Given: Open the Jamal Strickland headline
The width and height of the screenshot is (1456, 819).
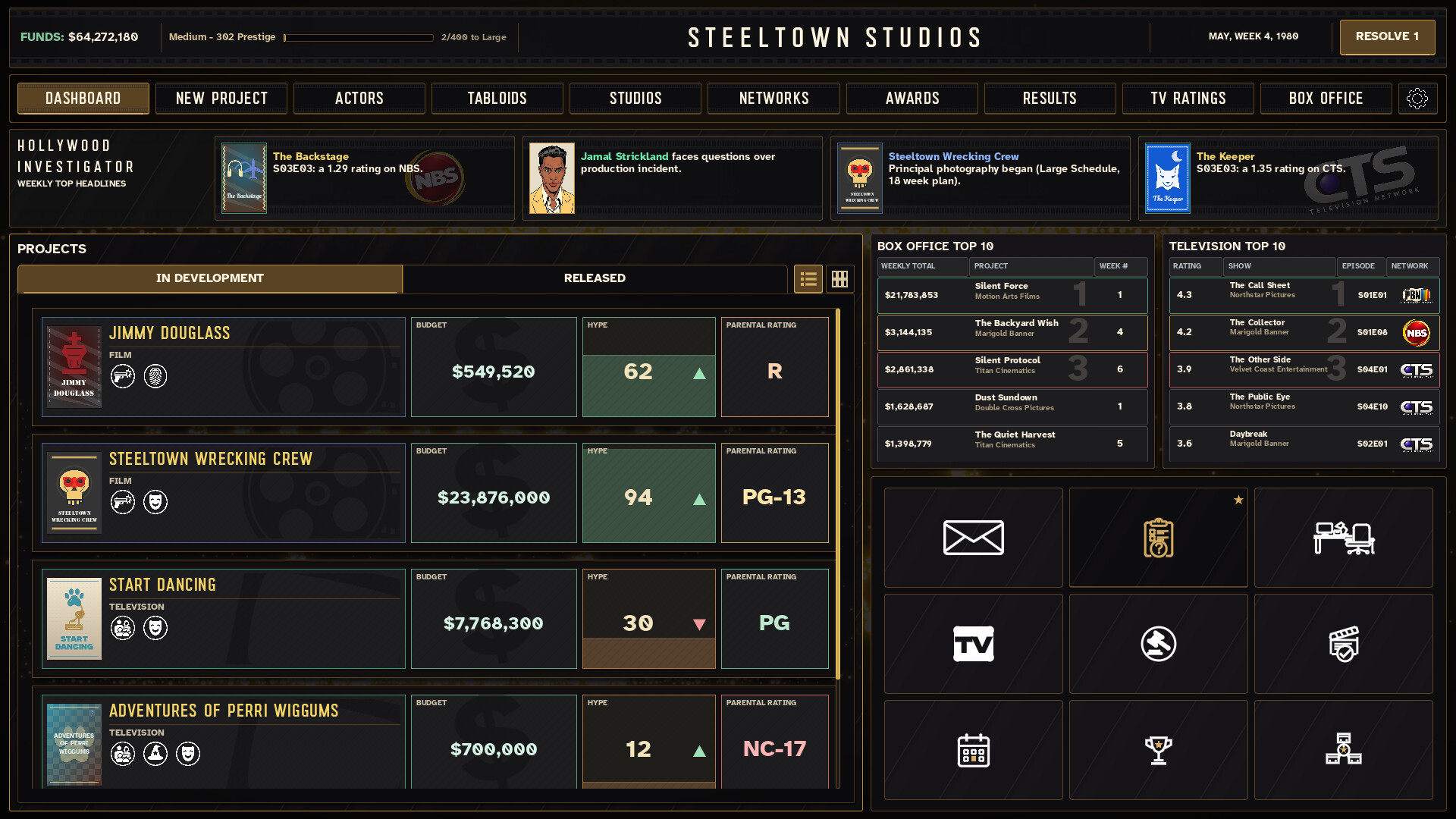Looking at the screenshot, I should 673,178.
